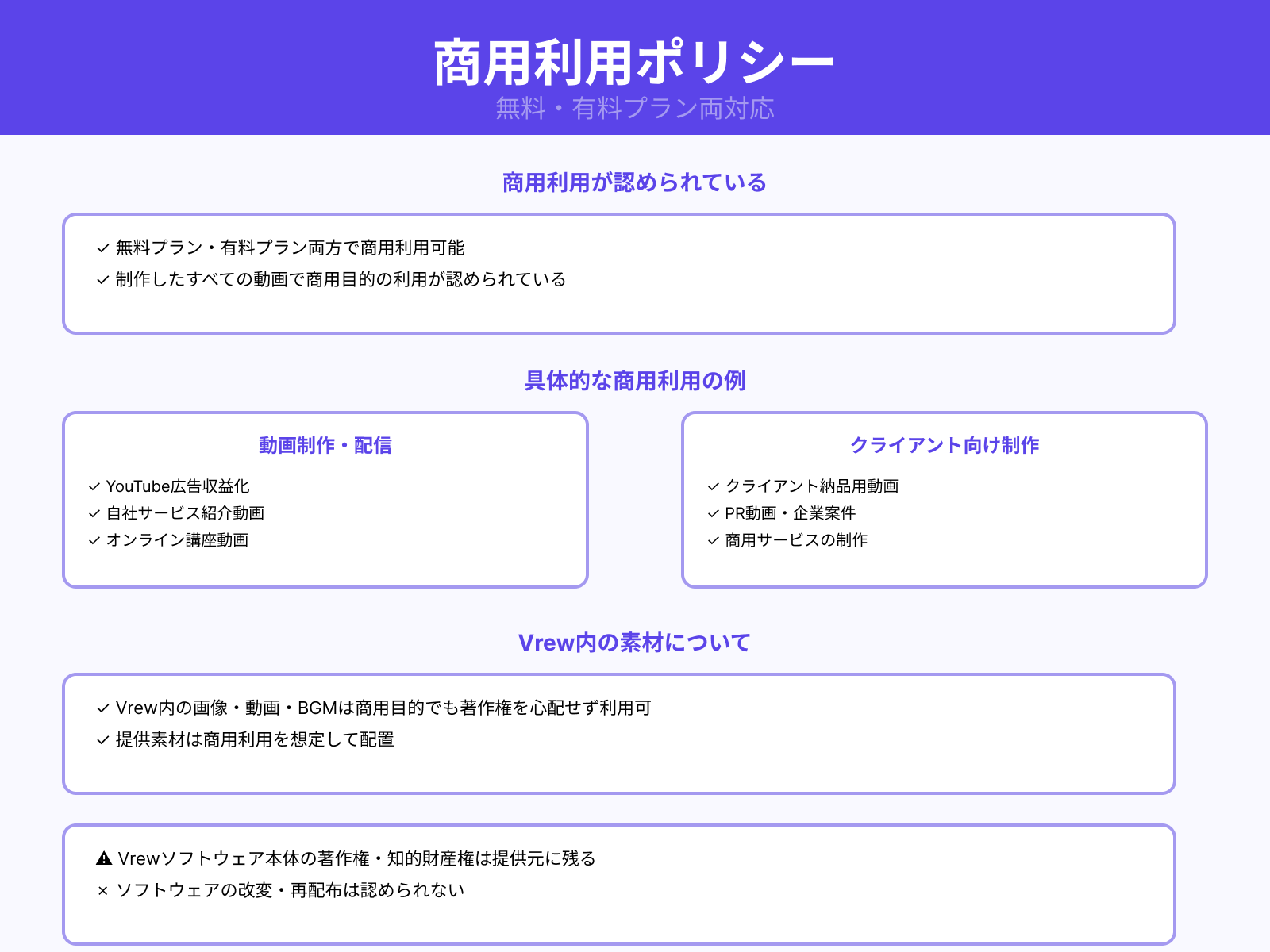The height and width of the screenshot is (952, 1270).
Task: Toggle the checkmark for 商用サービスの制作
Action: point(712,541)
